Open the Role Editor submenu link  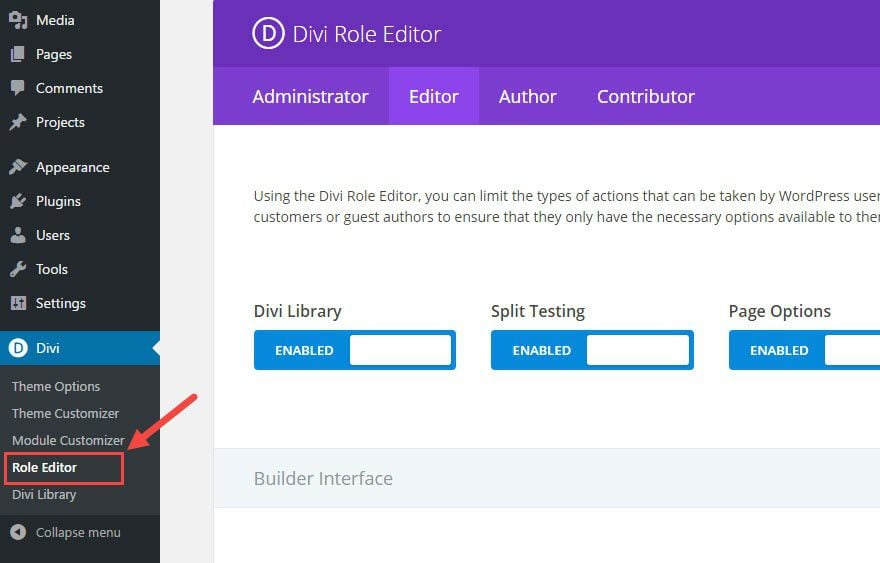(44, 467)
